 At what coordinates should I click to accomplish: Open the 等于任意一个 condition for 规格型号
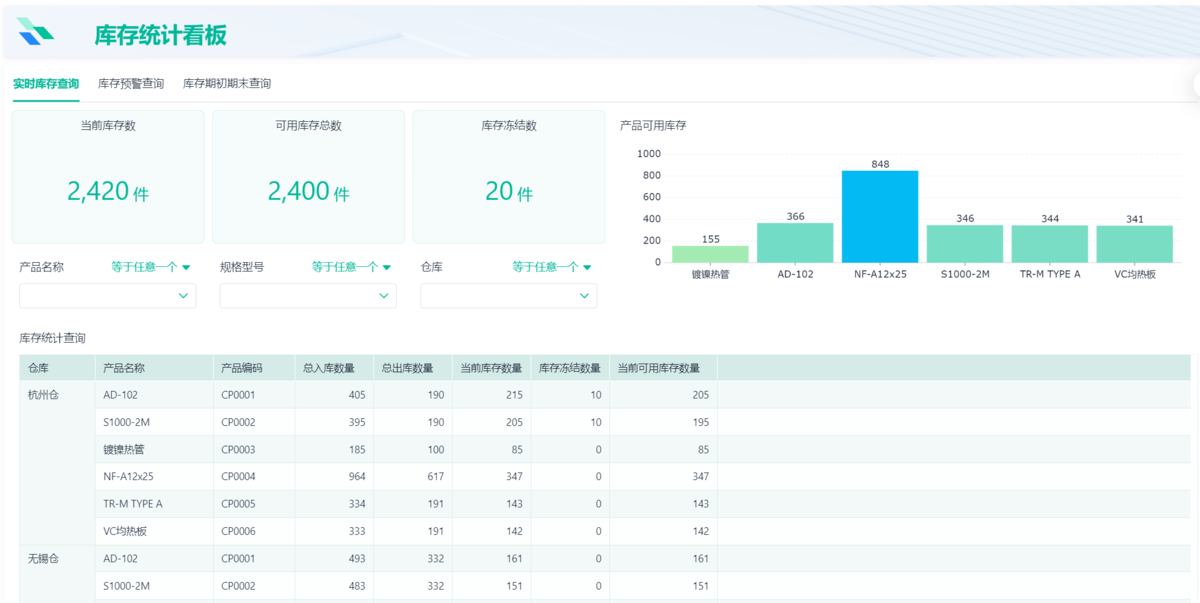pyautogui.click(x=351, y=267)
